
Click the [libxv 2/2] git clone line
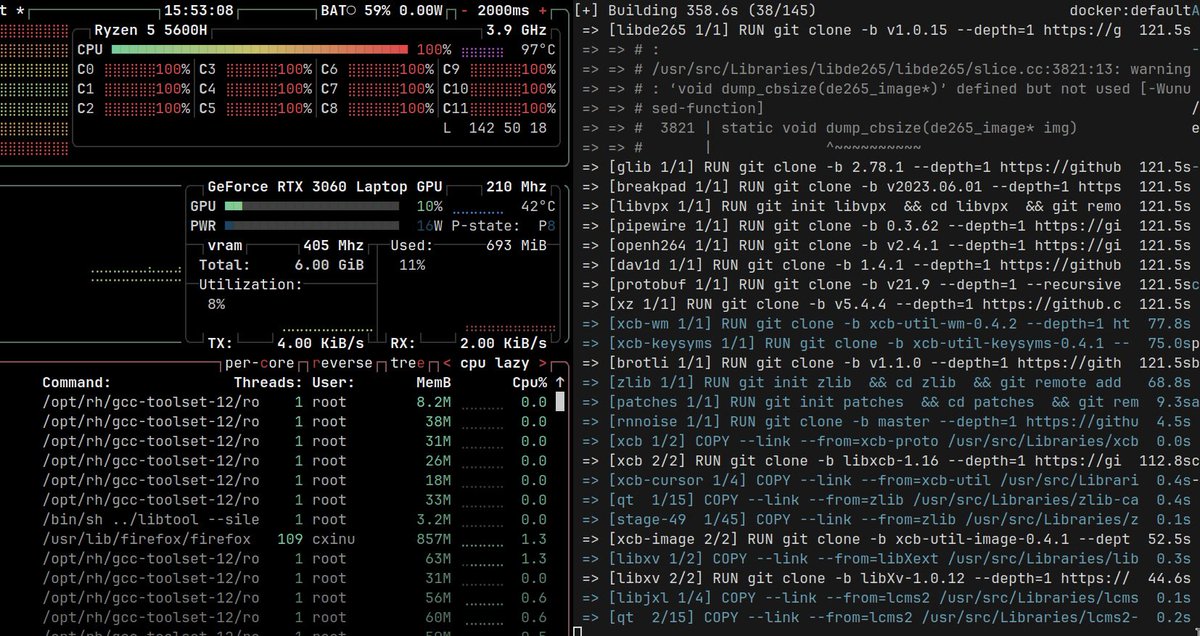886,578
